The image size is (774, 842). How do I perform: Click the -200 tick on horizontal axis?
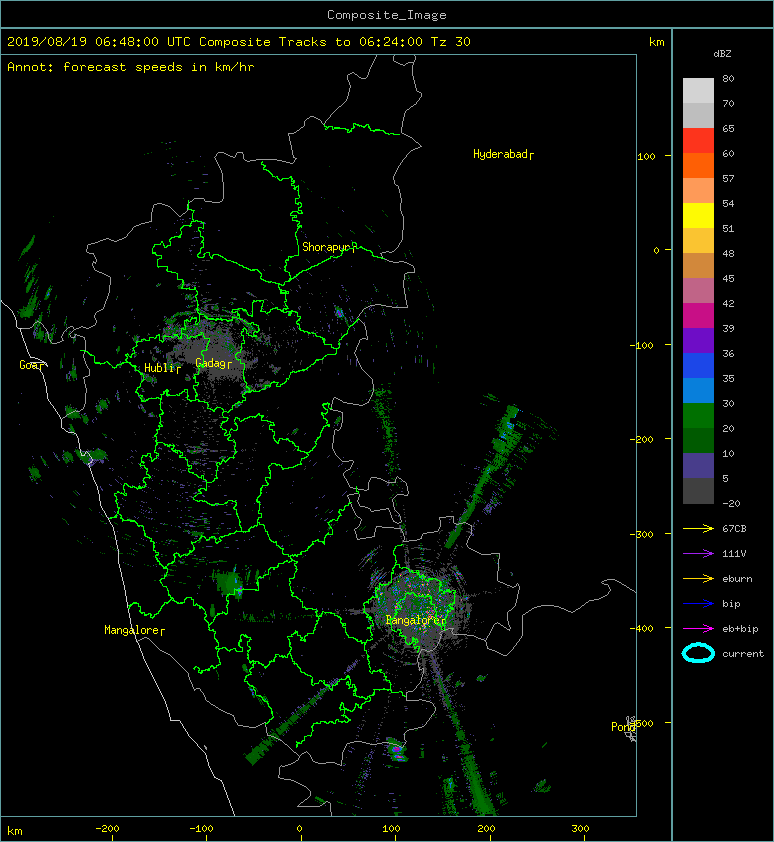107,829
